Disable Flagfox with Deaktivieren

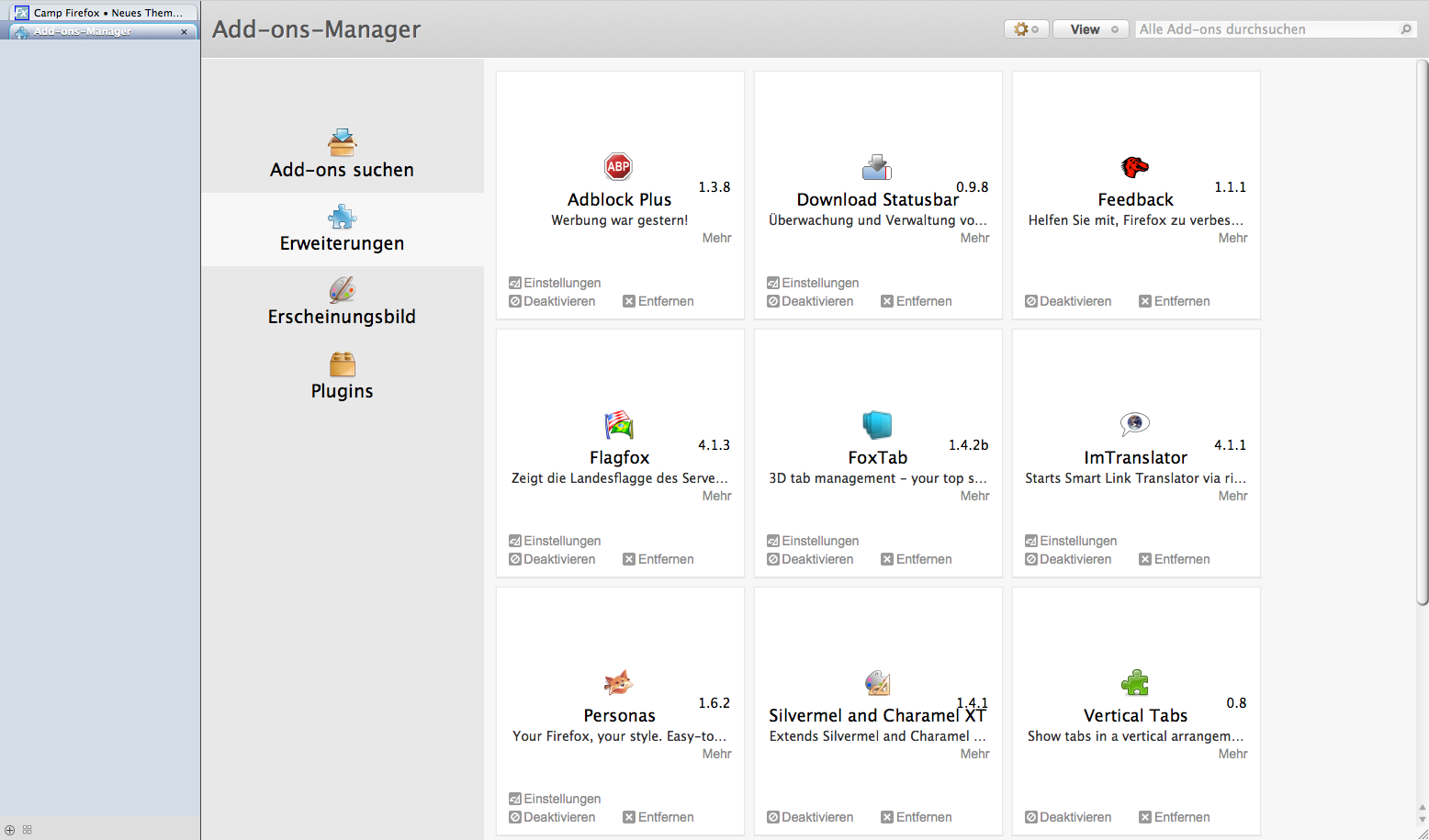[552, 559]
